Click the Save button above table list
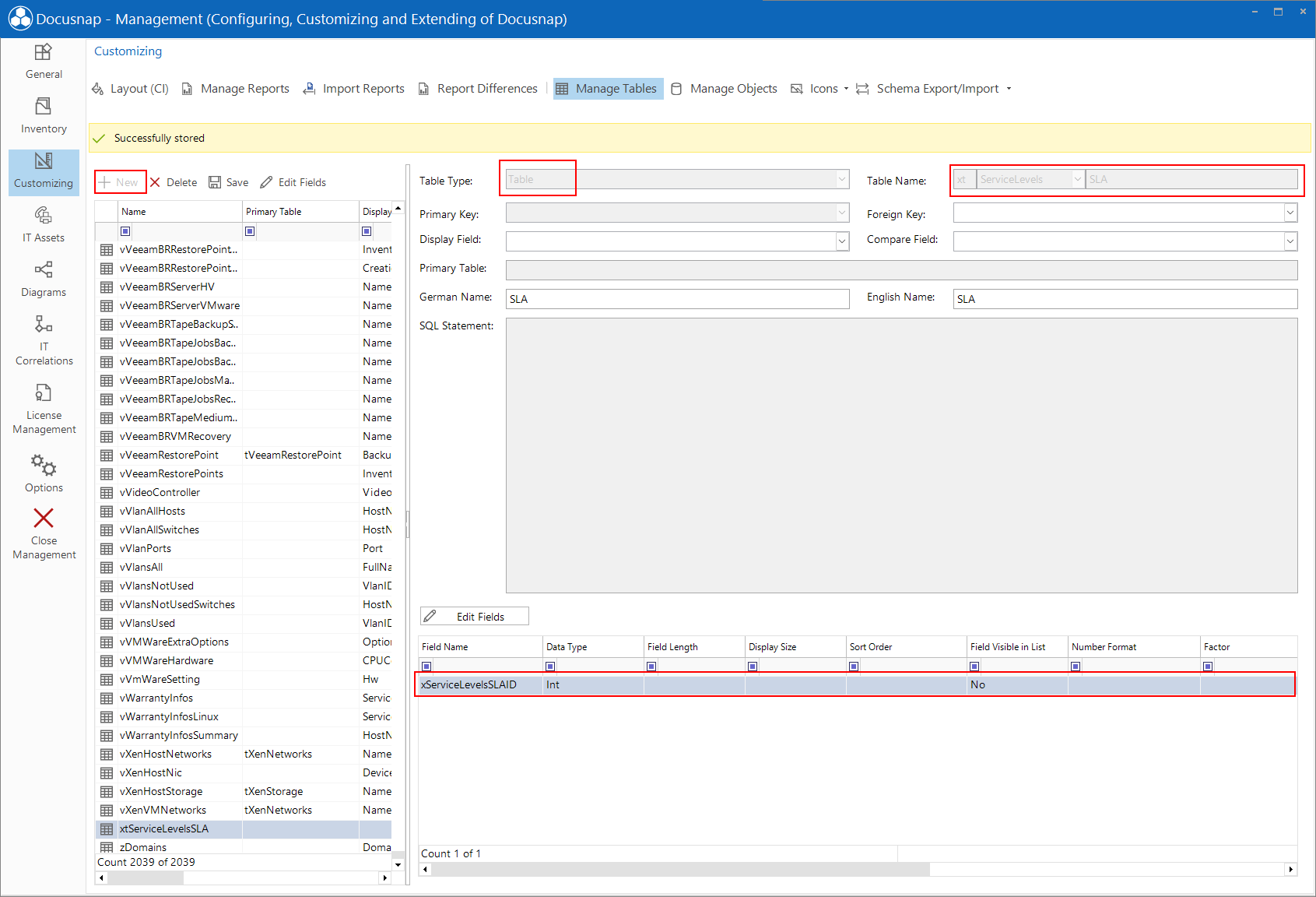 (229, 182)
